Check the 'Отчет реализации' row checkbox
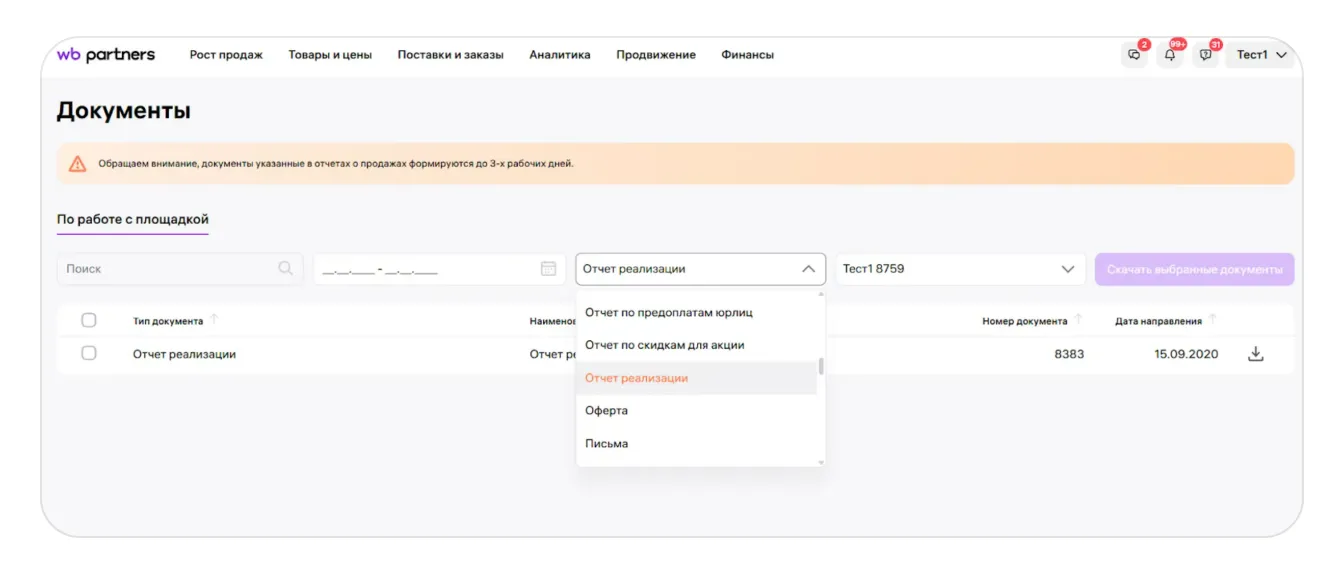 pos(89,354)
